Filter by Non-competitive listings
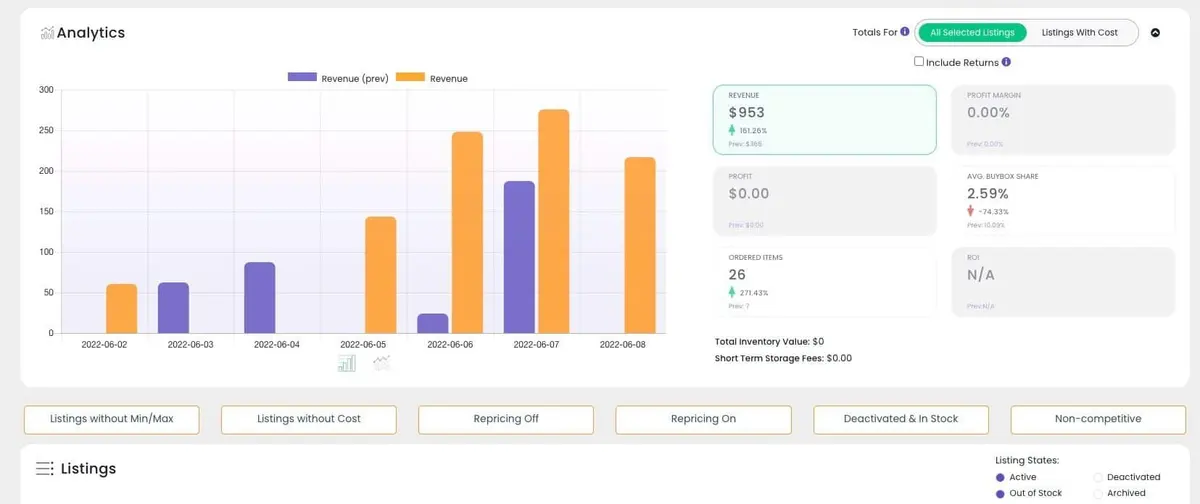The width and height of the screenshot is (1200, 504). [1098, 419]
